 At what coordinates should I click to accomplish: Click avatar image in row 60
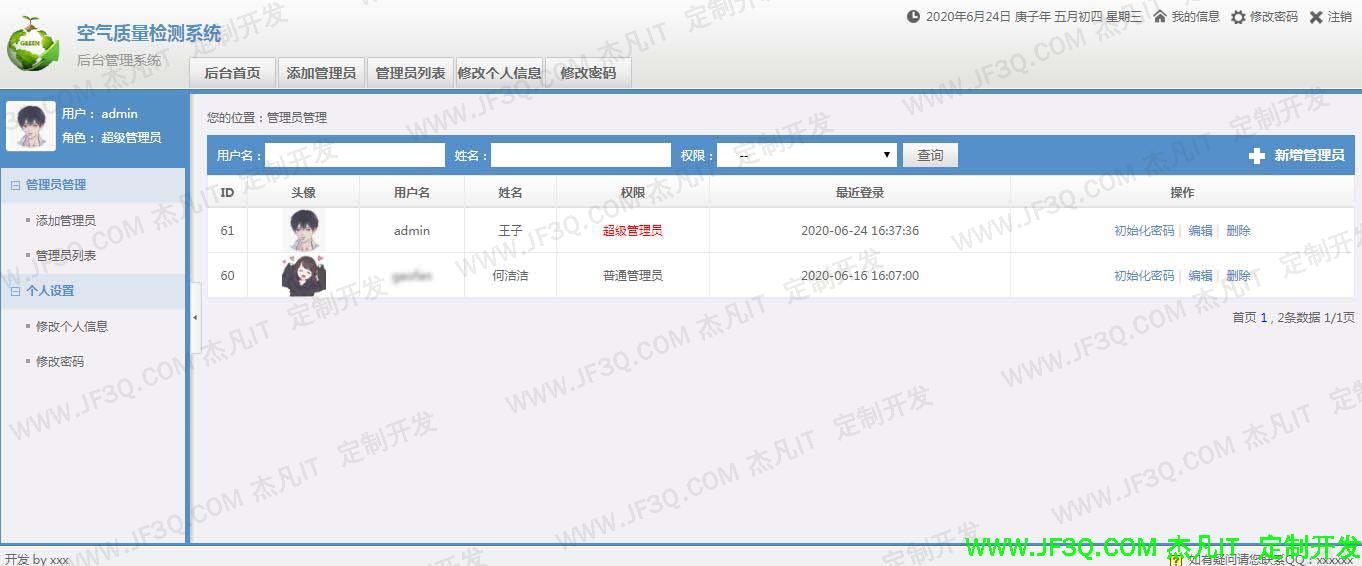pyautogui.click(x=304, y=275)
